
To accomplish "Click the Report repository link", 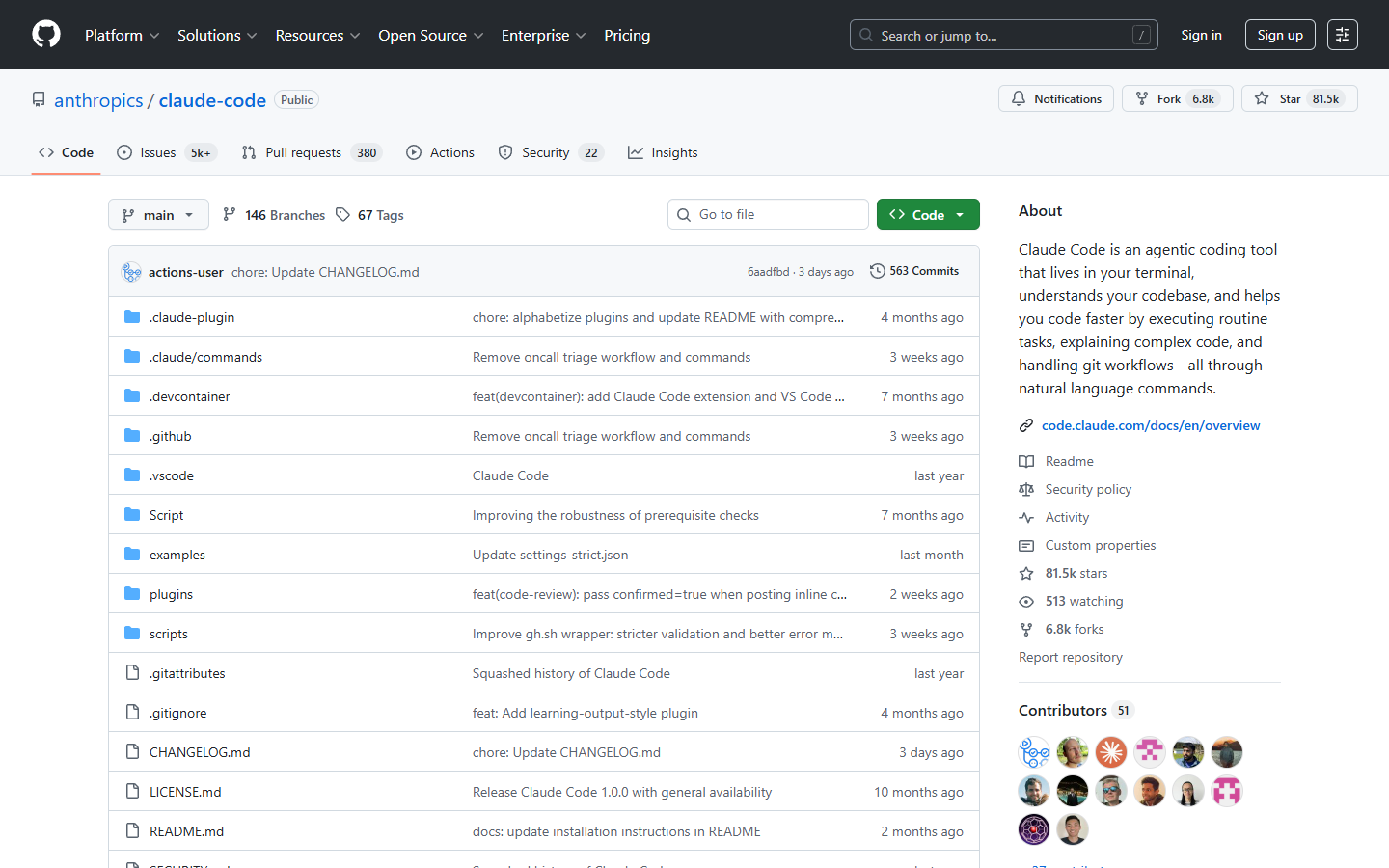I will pyautogui.click(x=1071, y=657).
